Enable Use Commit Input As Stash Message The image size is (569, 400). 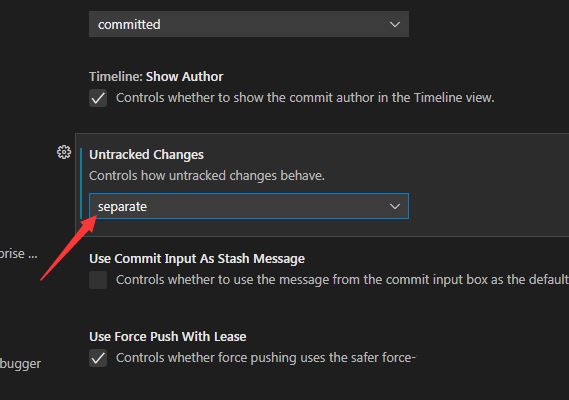98,280
